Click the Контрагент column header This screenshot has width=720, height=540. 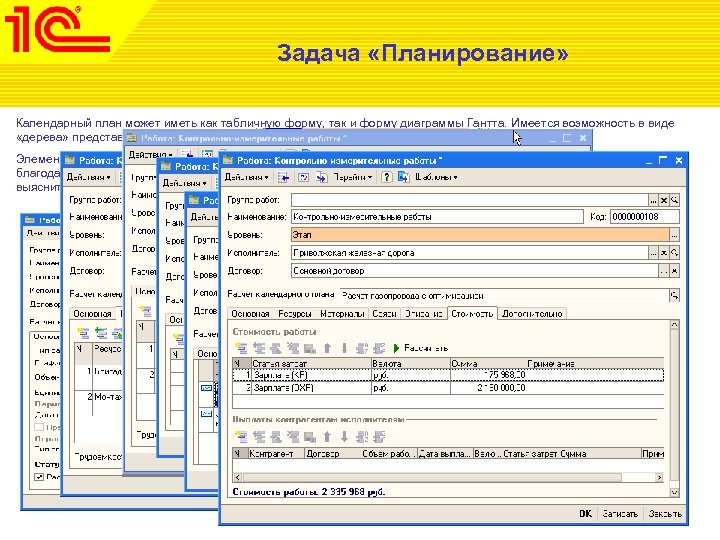click(x=276, y=454)
